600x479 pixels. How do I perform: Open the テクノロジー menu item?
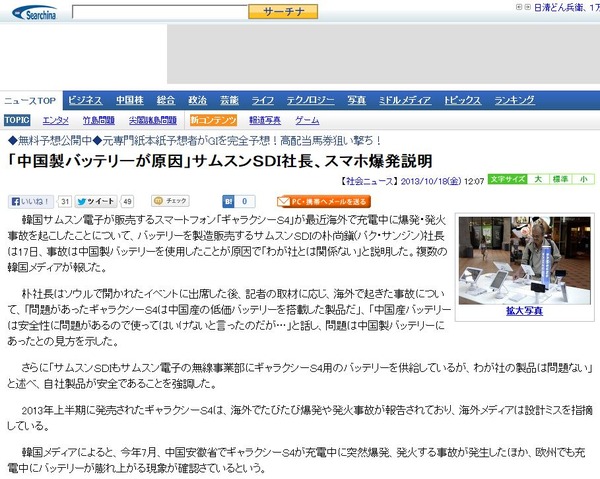310,100
